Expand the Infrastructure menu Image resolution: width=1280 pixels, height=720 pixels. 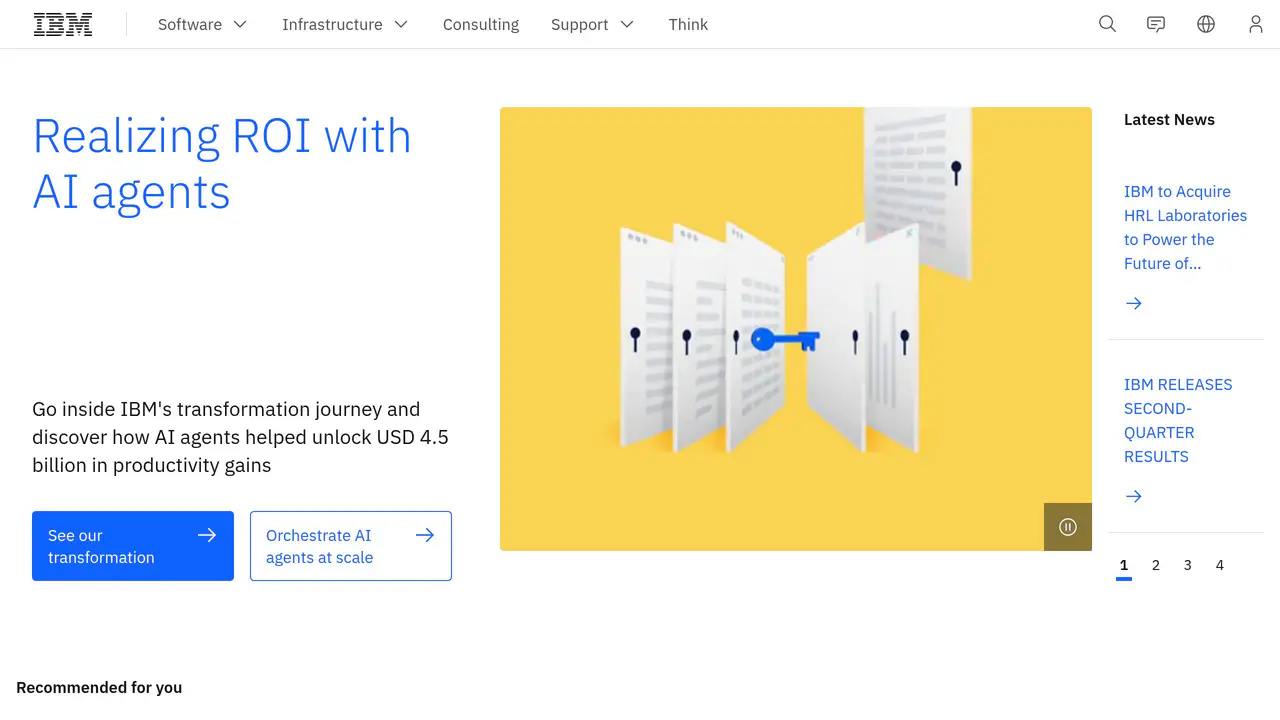(345, 24)
